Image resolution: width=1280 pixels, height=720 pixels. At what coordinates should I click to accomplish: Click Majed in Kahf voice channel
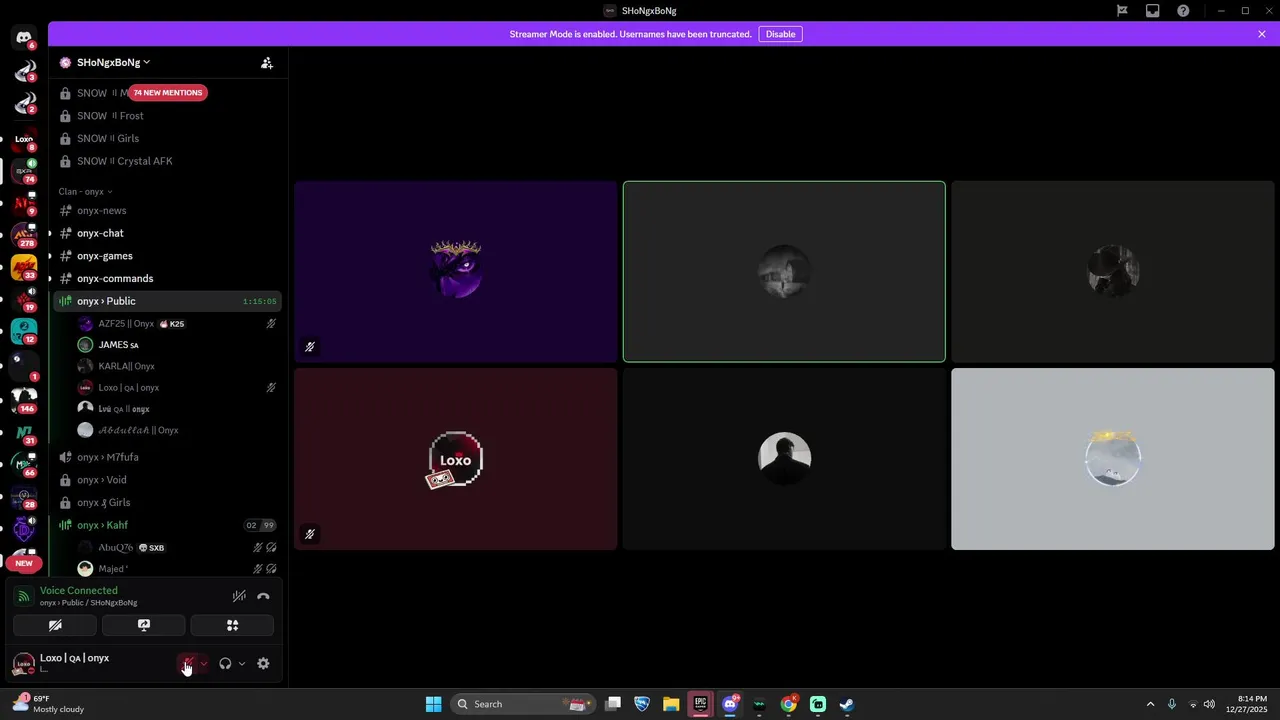click(x=177, y=569)
